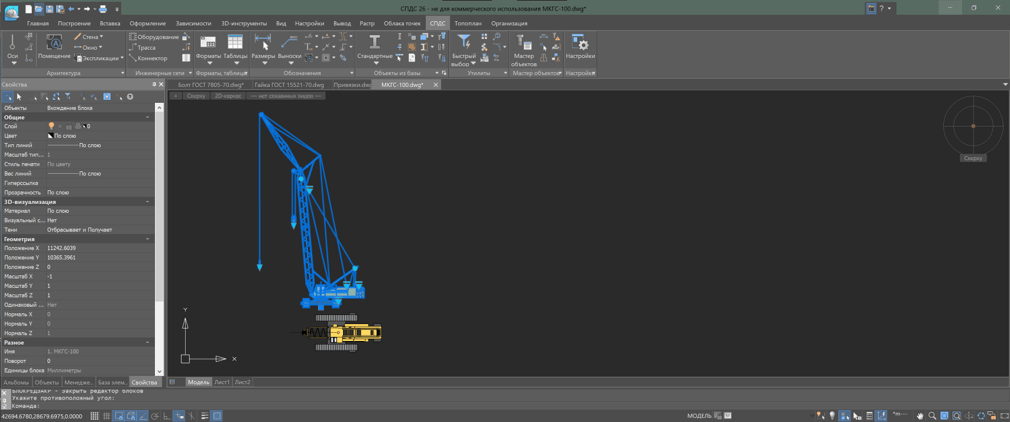Expand the Стена wall dropdown arrow

click(101, 37)
